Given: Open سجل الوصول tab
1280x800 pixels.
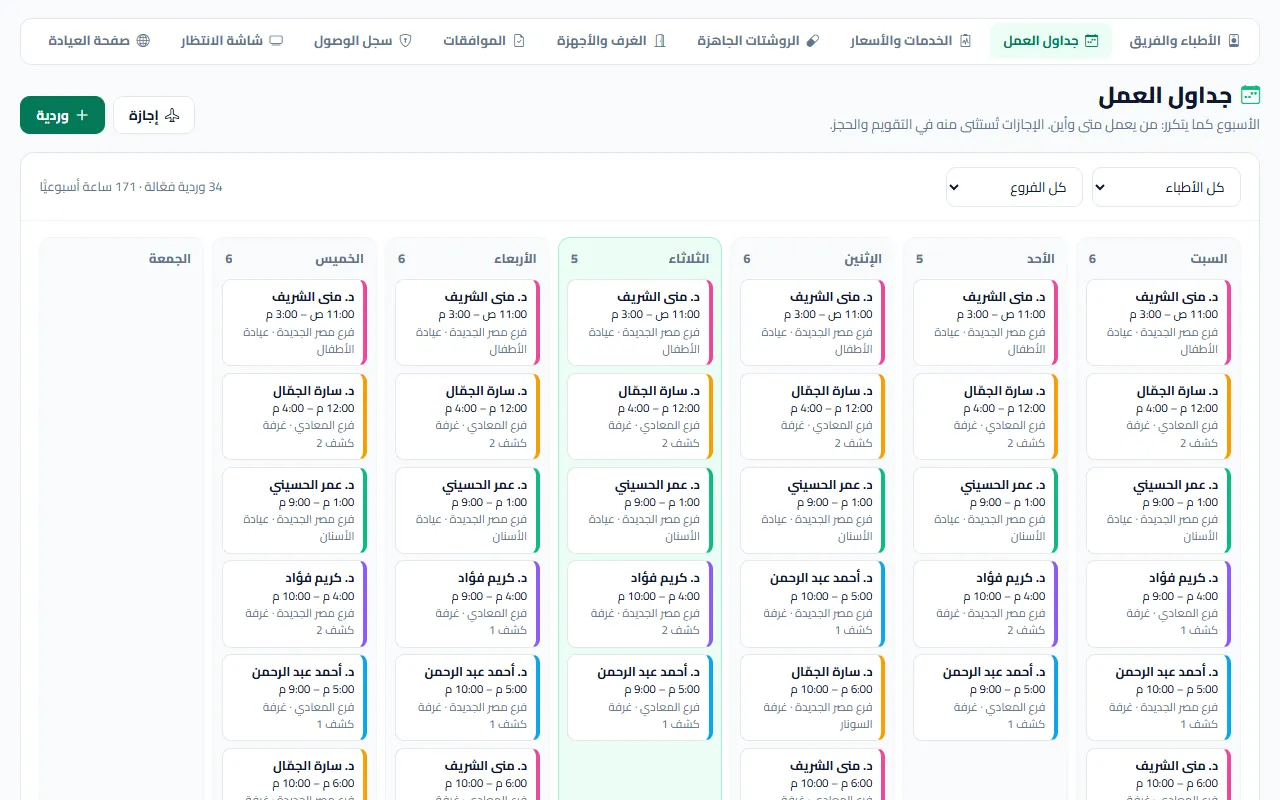Looking at the screenshot, I should [363, 41].
